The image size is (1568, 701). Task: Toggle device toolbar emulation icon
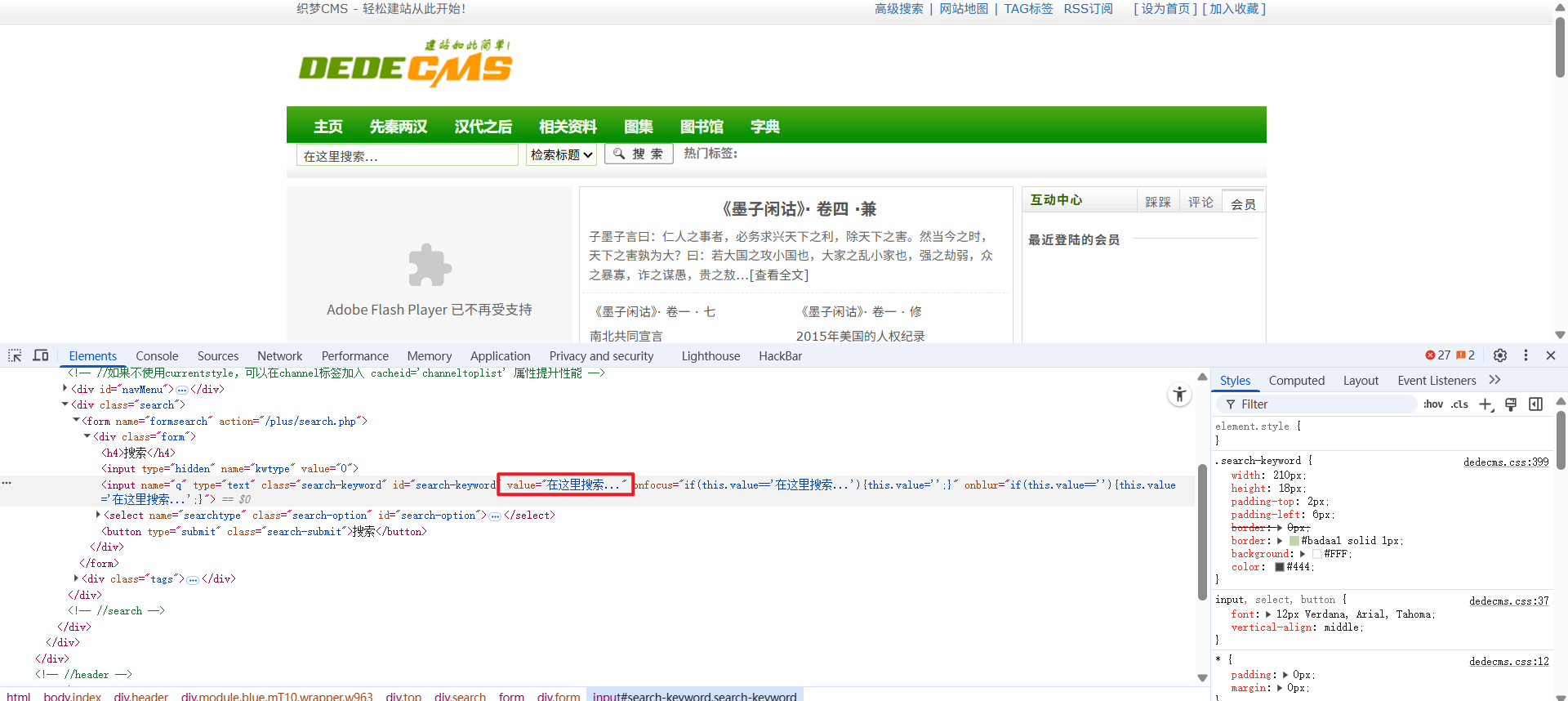click(x=41, y=355)
